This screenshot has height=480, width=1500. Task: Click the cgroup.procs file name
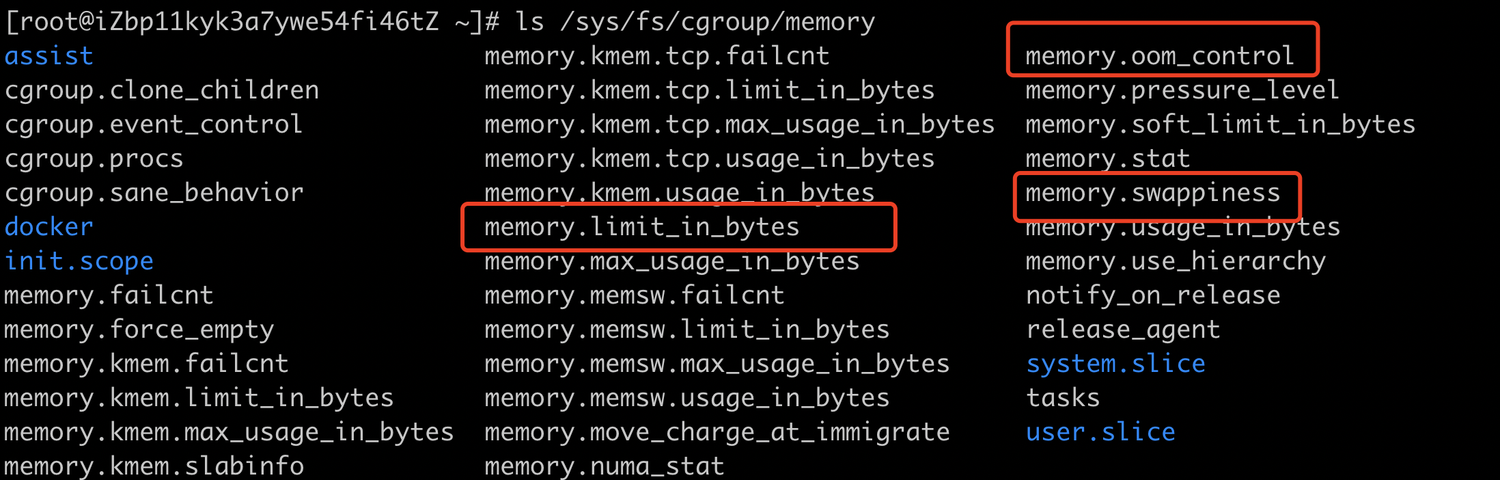94,159
